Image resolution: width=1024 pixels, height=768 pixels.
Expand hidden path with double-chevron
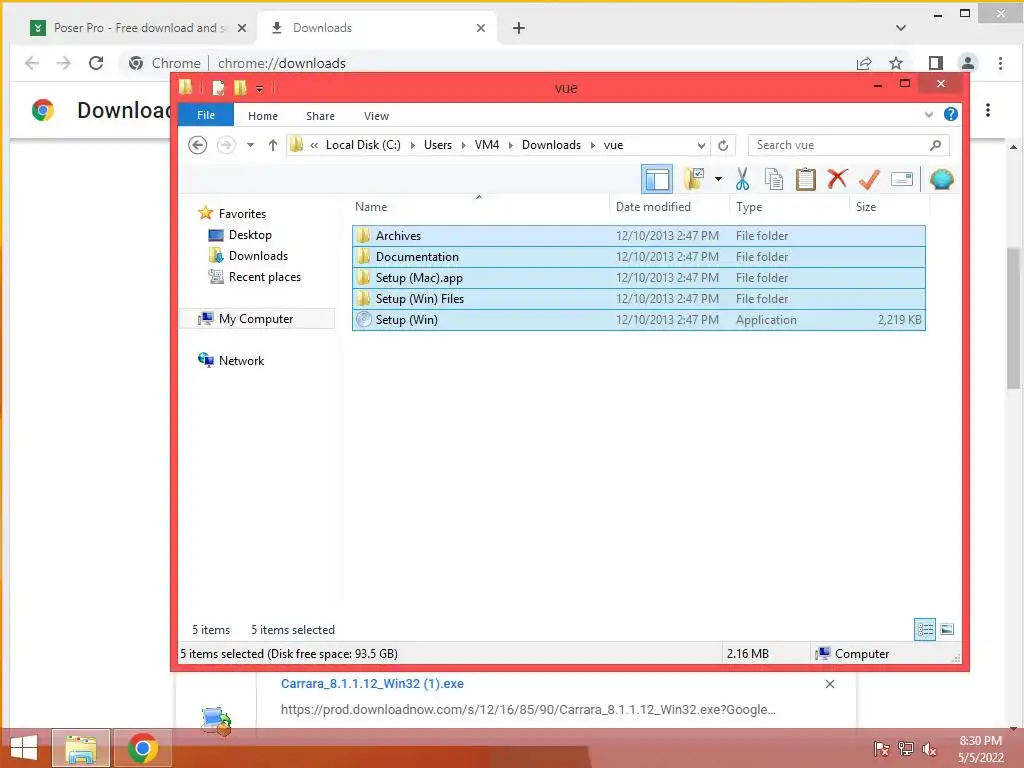[314, 145]
